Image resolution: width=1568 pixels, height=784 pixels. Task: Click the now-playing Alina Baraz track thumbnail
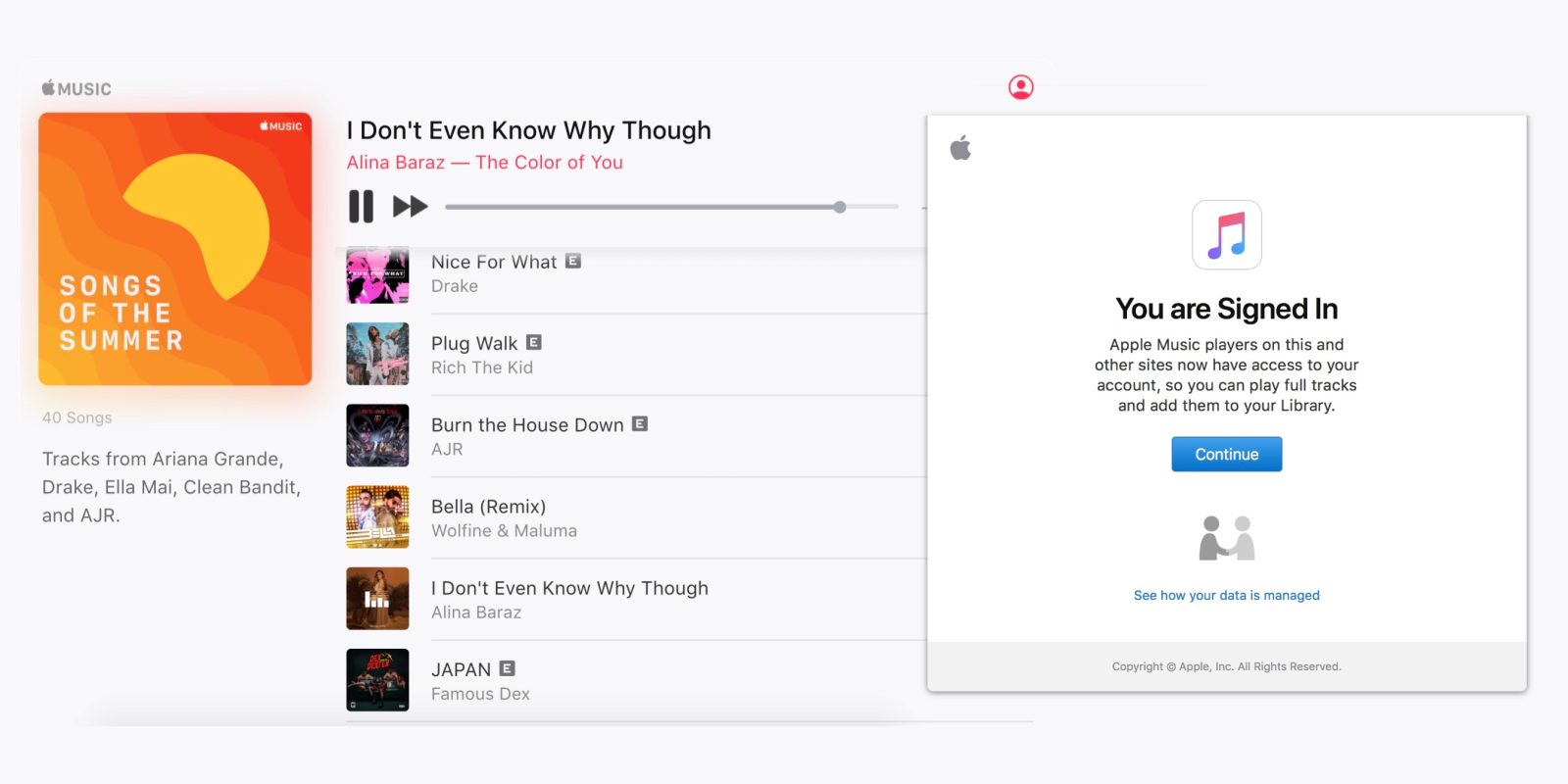click(x=377, y=599)
